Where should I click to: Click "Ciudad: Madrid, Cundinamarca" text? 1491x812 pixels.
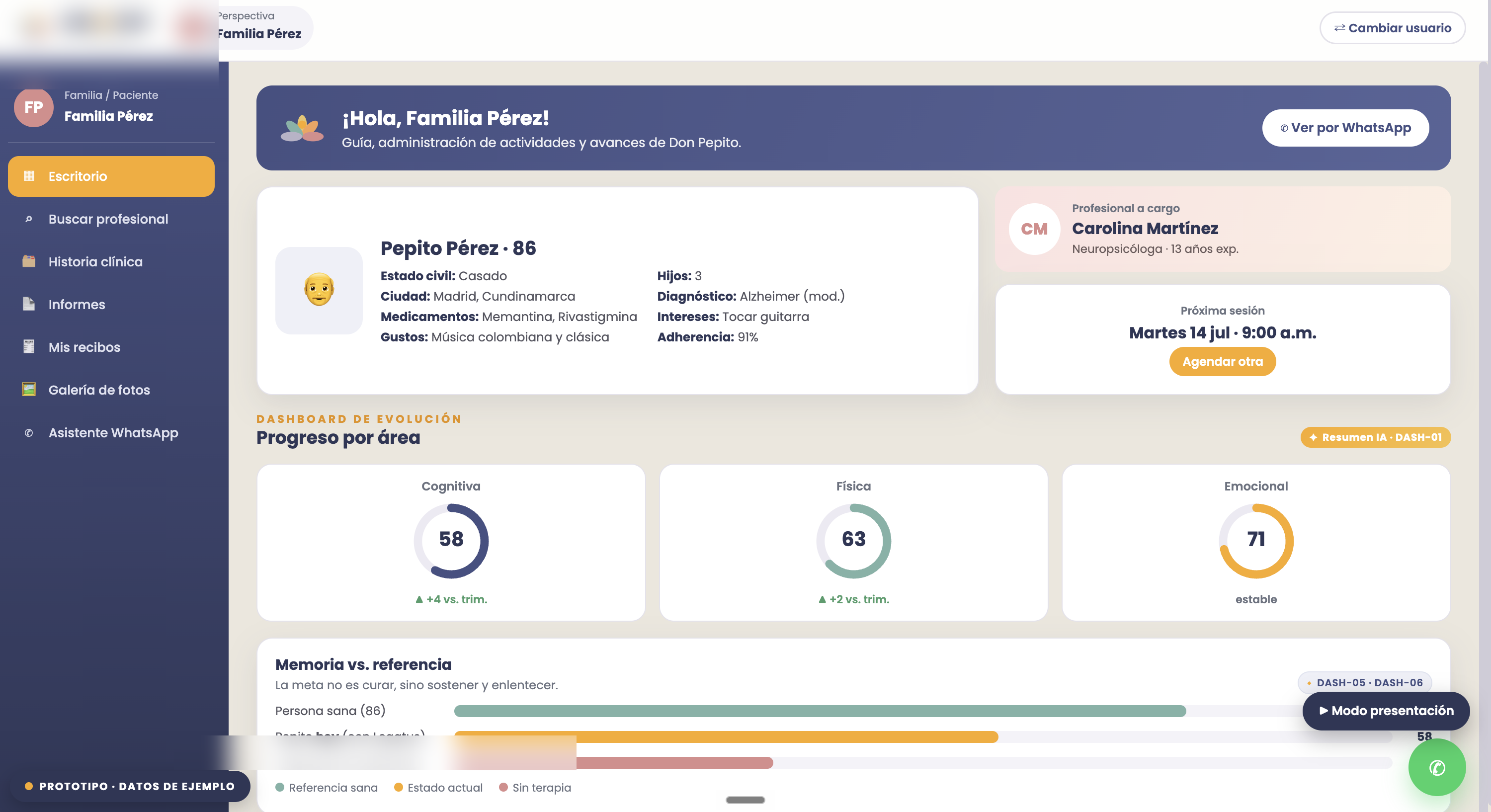click(x=478, y=296)
